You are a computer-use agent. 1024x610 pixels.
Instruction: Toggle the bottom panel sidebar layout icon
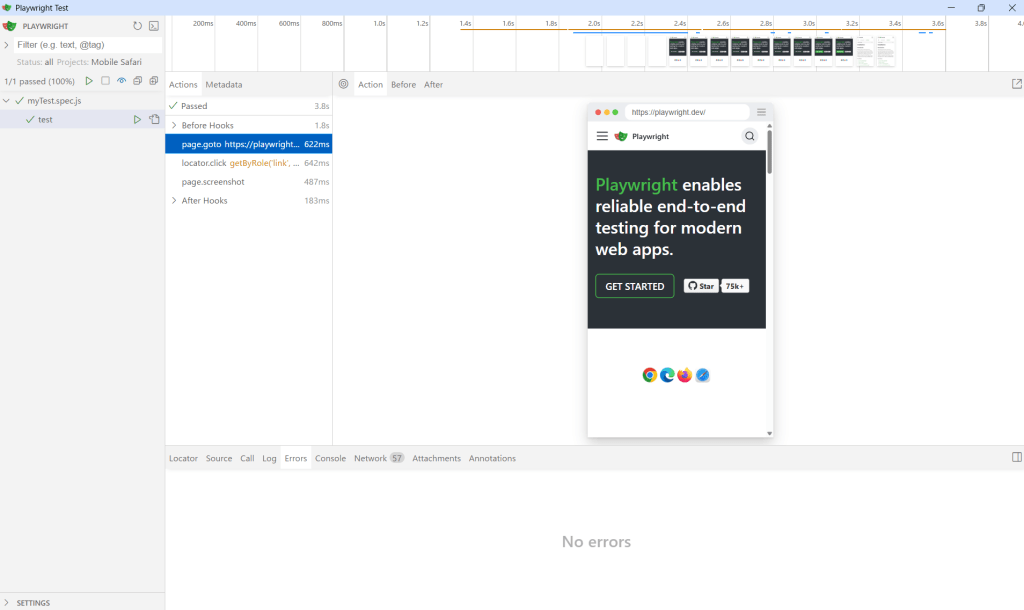point(1017,458)
